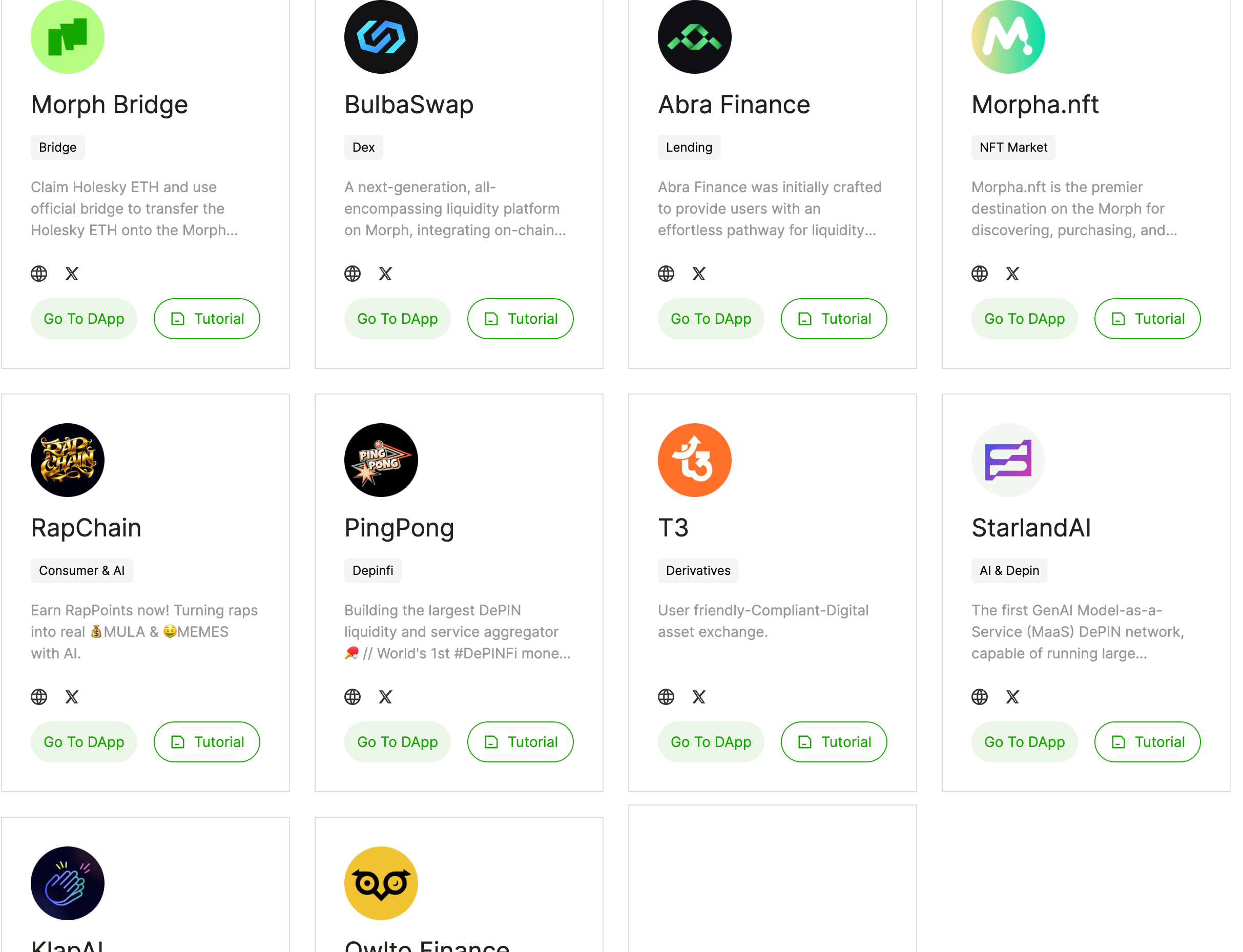Open the Tutorial for Morpha.nft

click(1147, 319)
